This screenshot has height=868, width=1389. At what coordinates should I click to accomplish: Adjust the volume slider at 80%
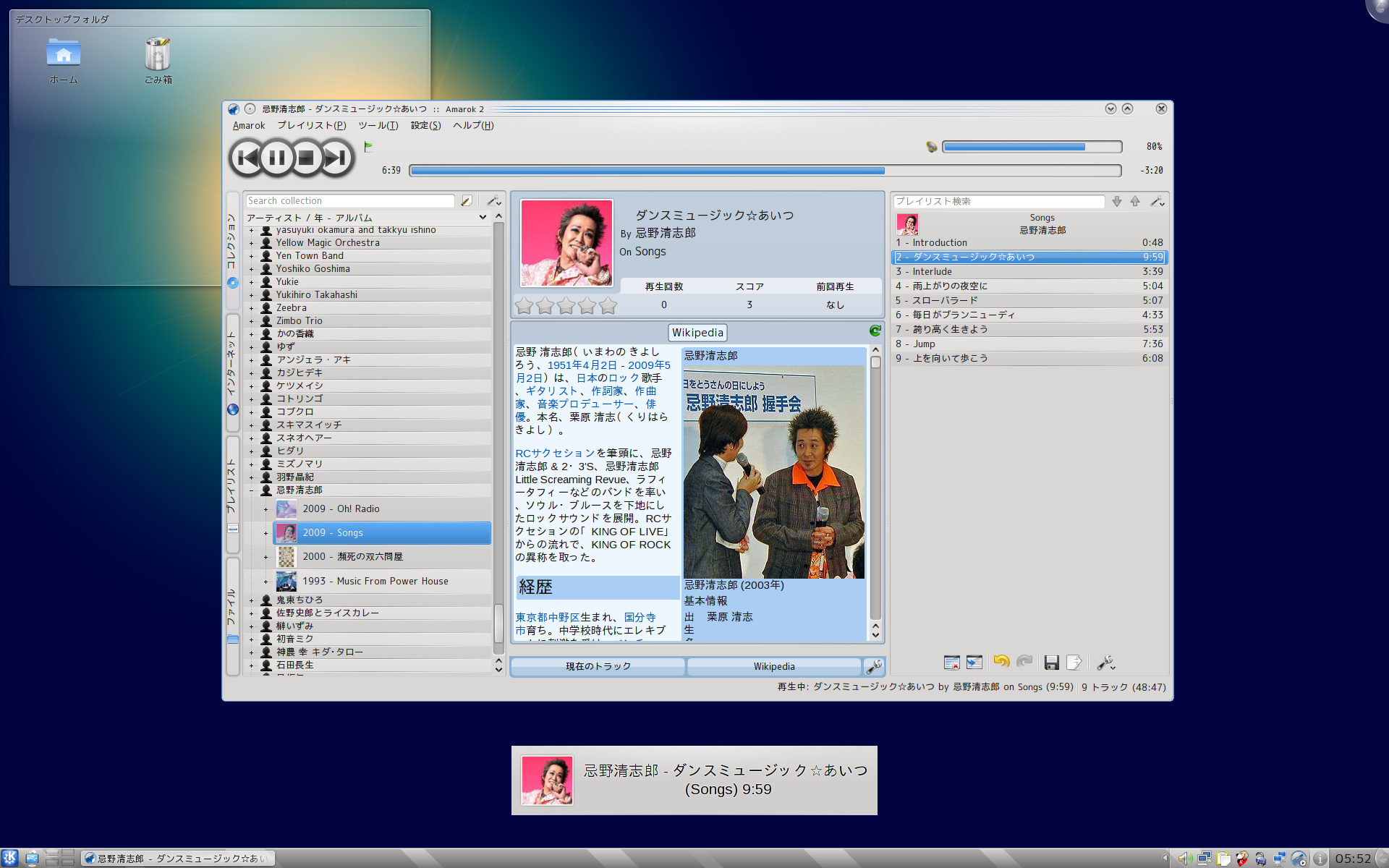pyautogui.click(x=1032, y=147)
